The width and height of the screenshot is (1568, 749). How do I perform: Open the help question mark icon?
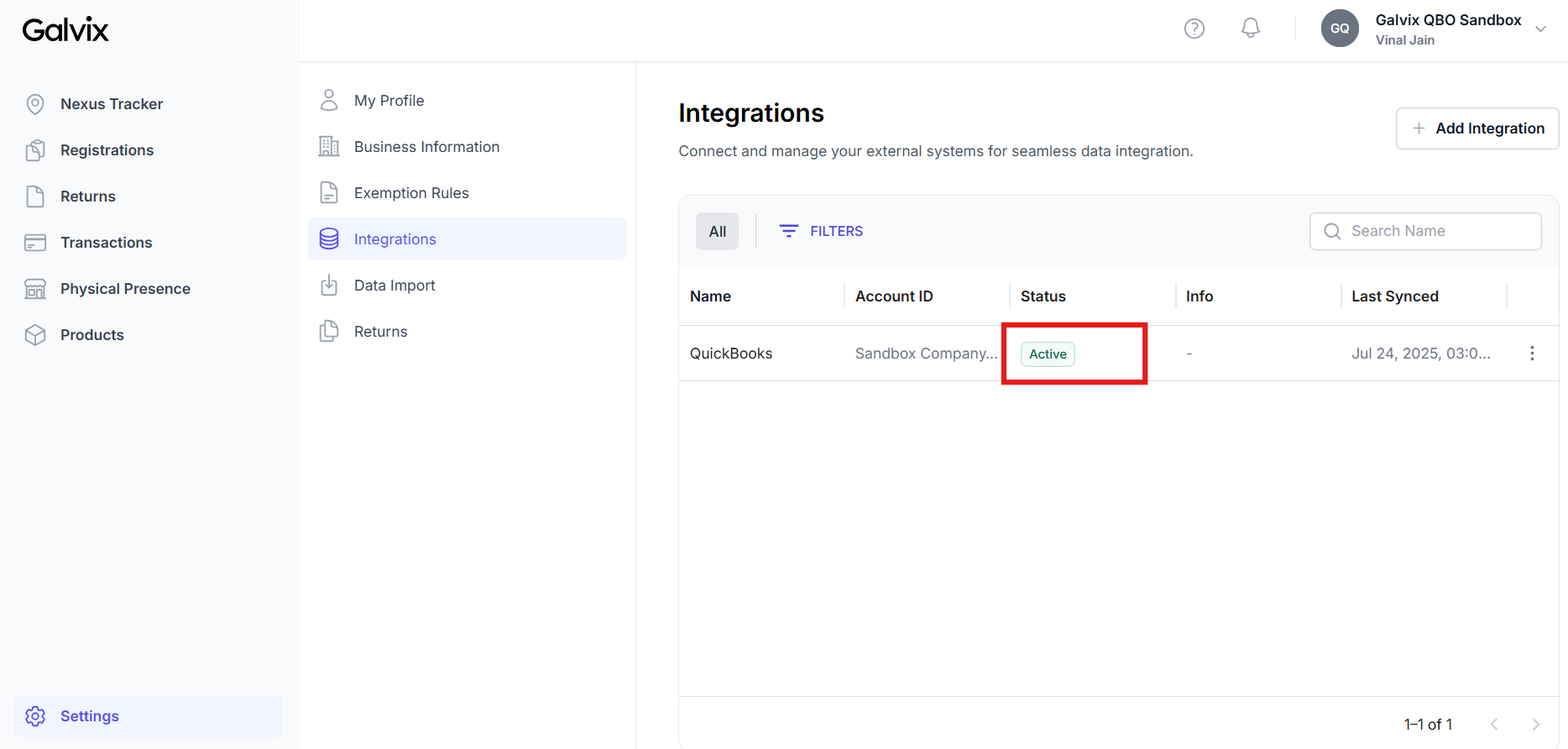pyautogui.click(x=1194, y=29)
